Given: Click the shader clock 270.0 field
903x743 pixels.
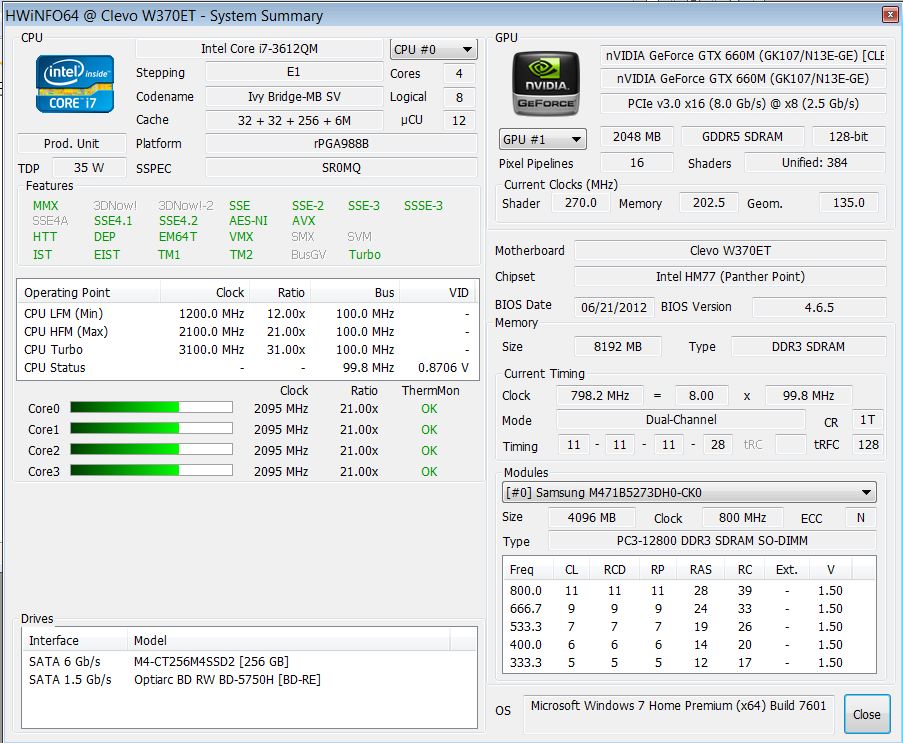Looking at the screenshot, I should (x=580, y=203).
